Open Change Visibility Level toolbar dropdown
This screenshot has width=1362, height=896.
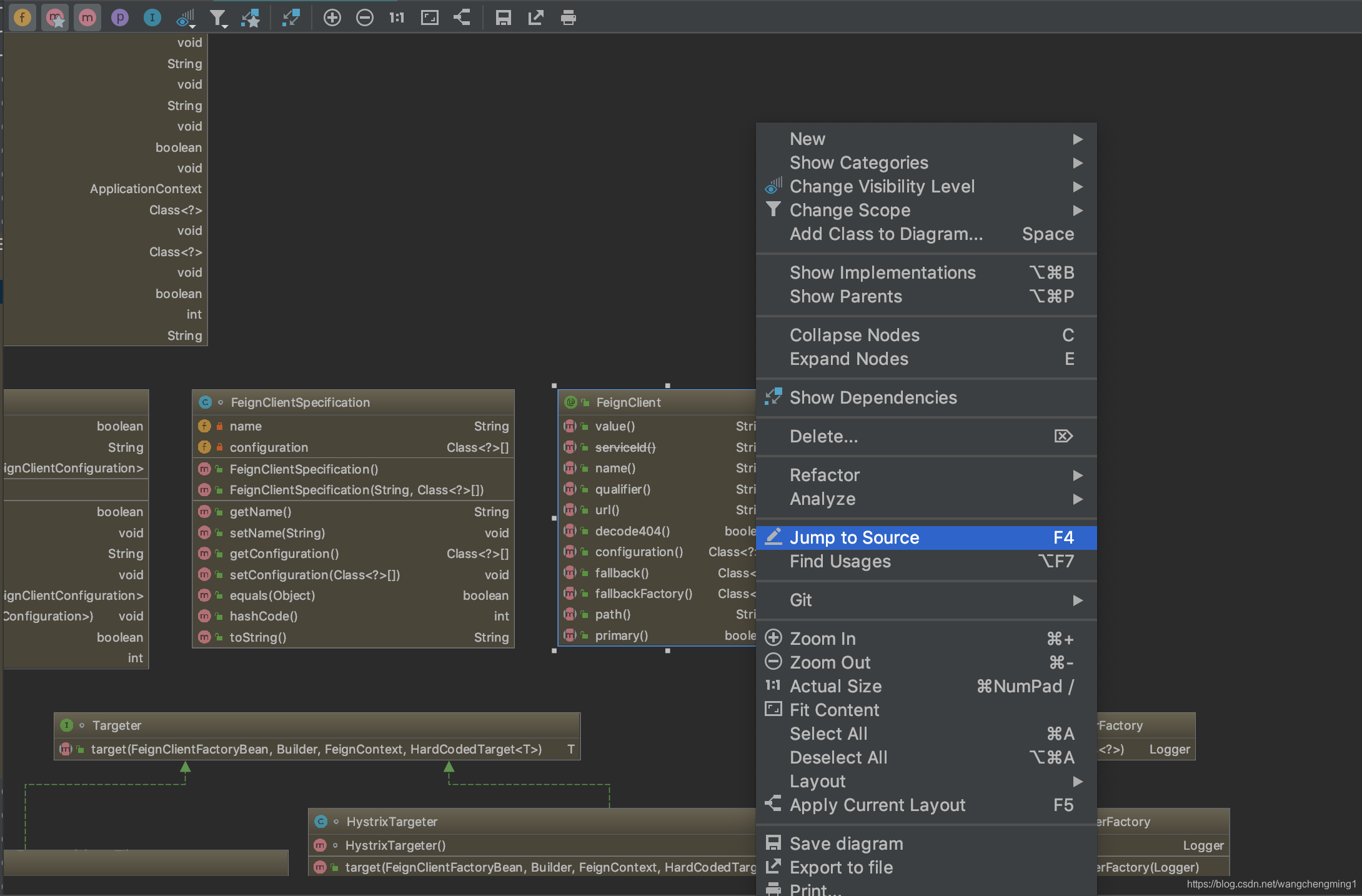pyautogui.click(x=186, y=17)
